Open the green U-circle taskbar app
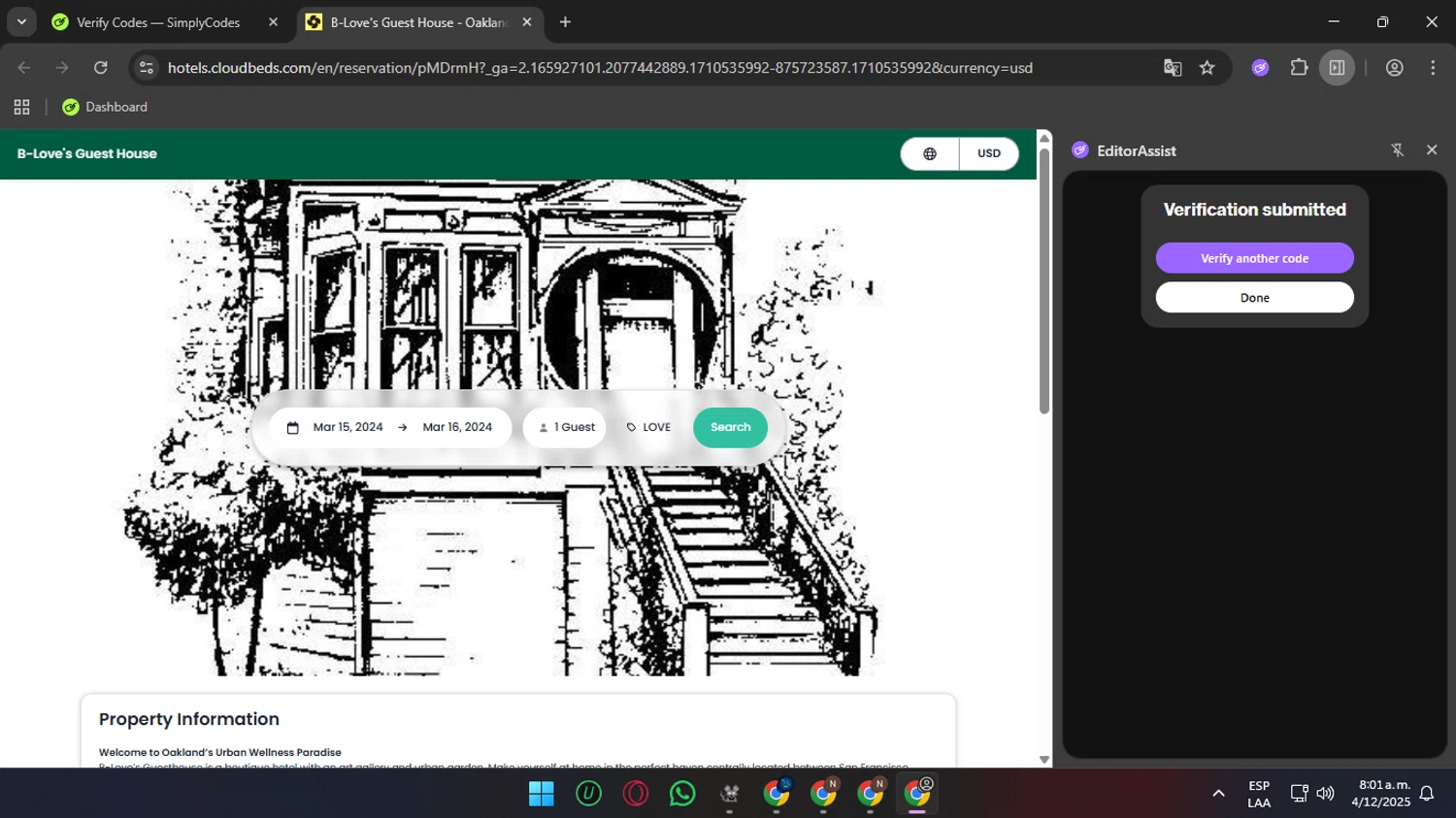The image size is (1456, 818). tap(588, 794)
